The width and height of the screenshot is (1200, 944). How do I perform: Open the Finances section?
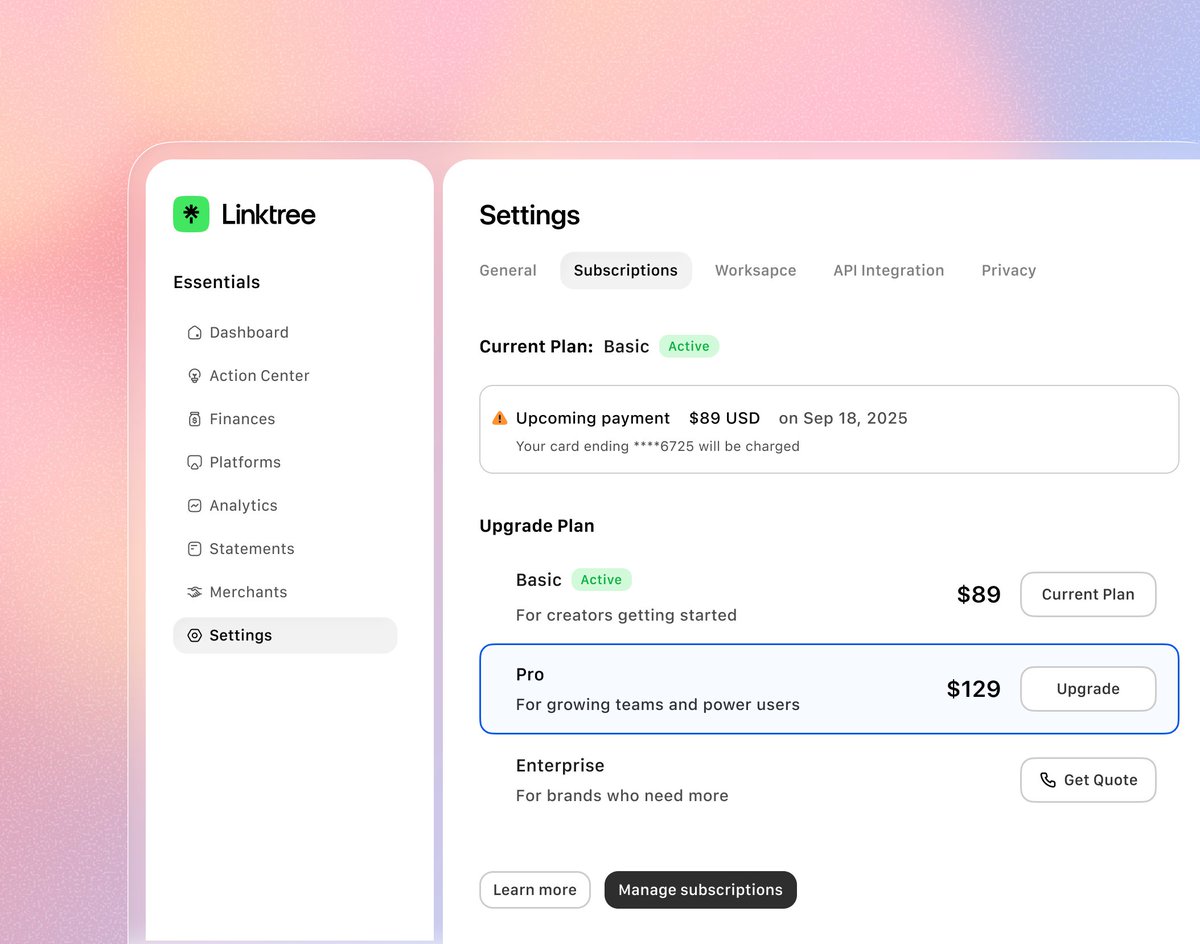coord(285,419)
